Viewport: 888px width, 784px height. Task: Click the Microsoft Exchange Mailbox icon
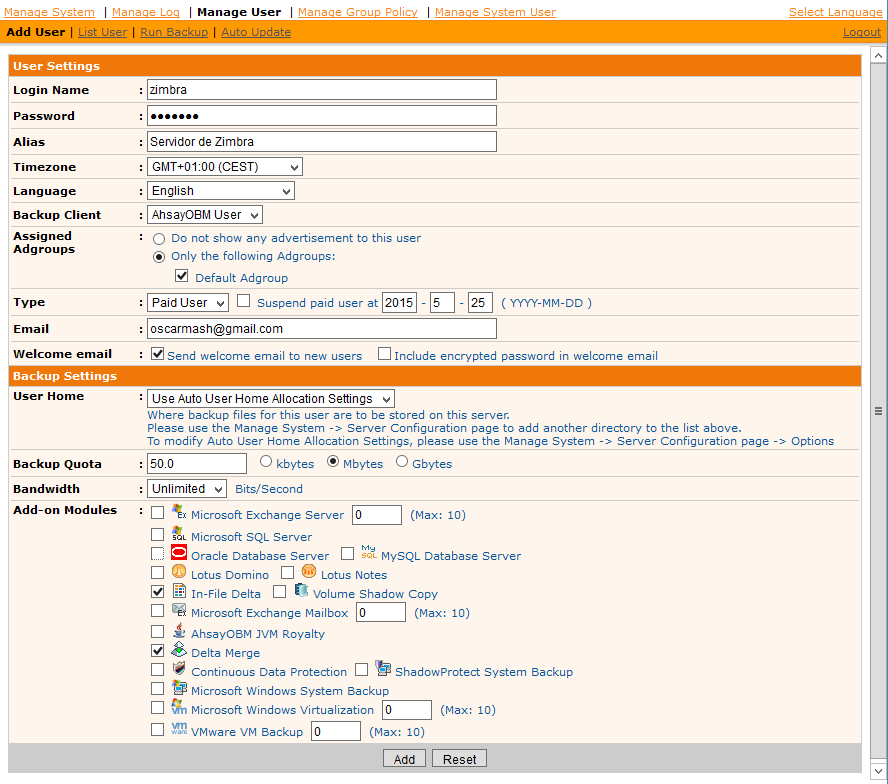179,610
